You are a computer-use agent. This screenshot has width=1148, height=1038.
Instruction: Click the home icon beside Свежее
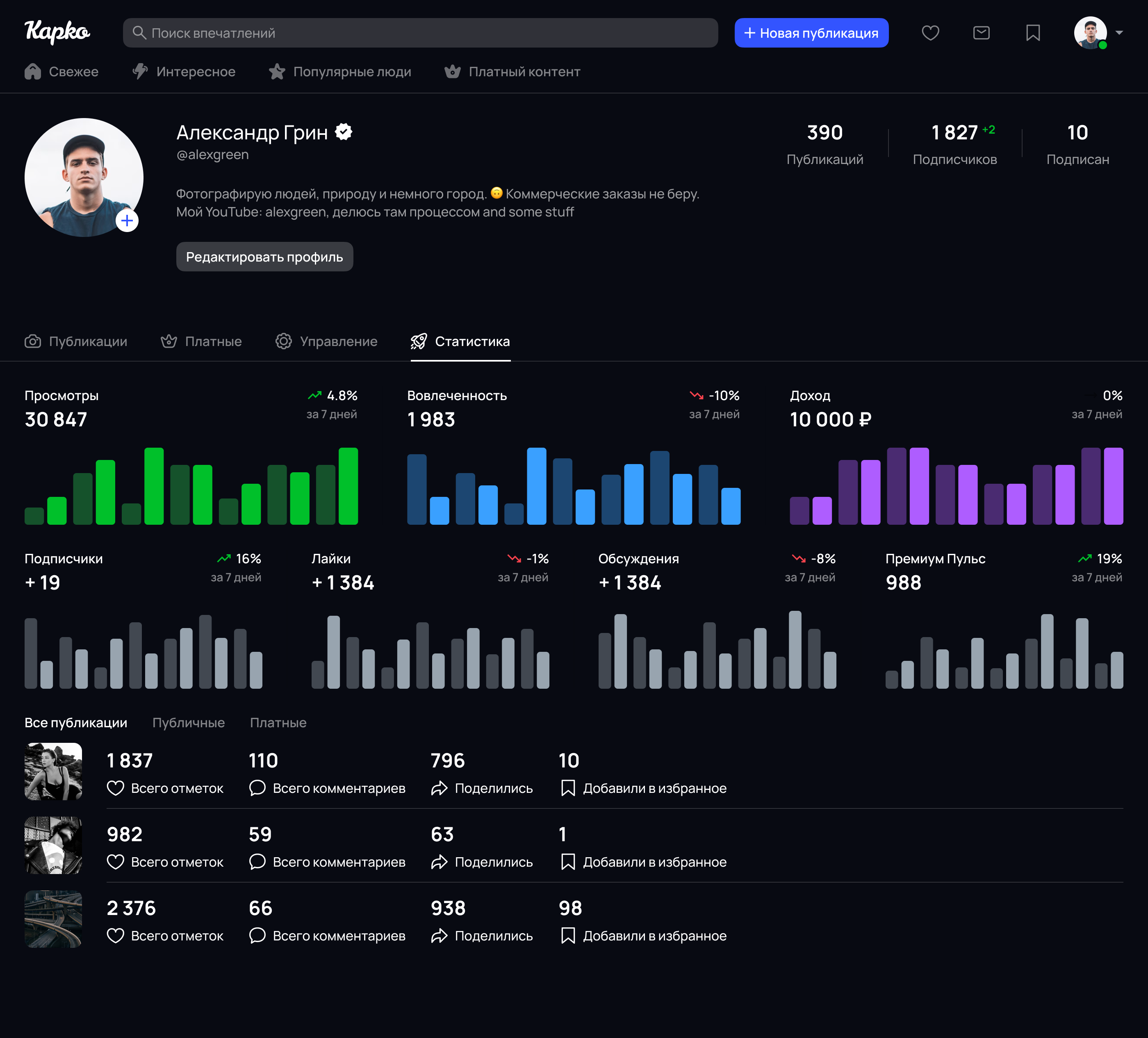tap(32, 71)
